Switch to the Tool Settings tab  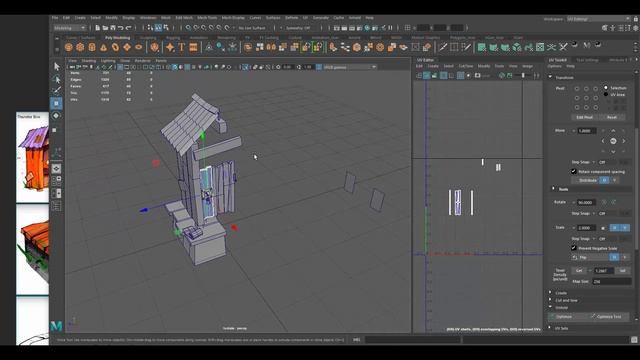point(587,60)
